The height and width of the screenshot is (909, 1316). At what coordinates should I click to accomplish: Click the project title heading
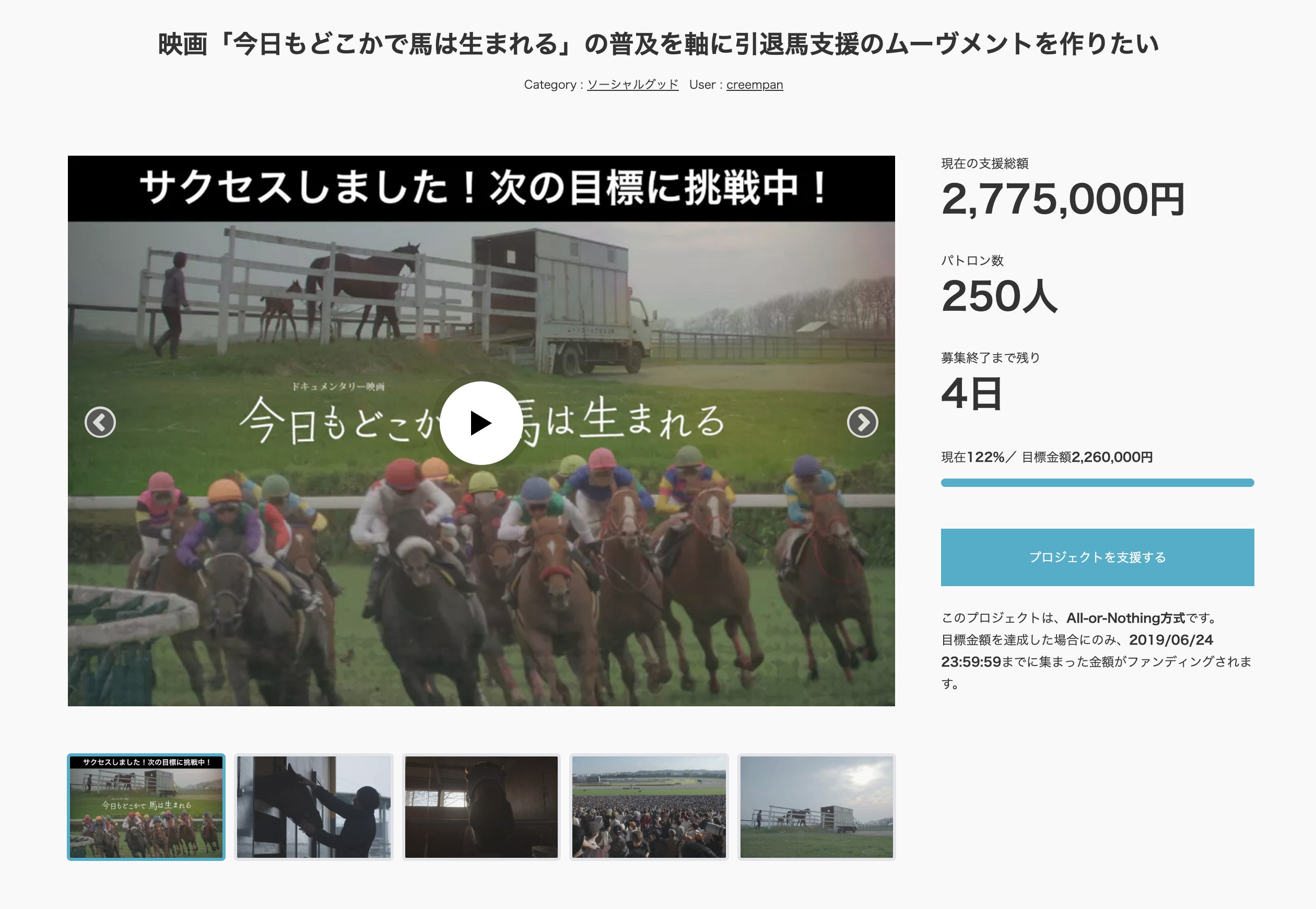pyautogui.click(x=658, y=44)
